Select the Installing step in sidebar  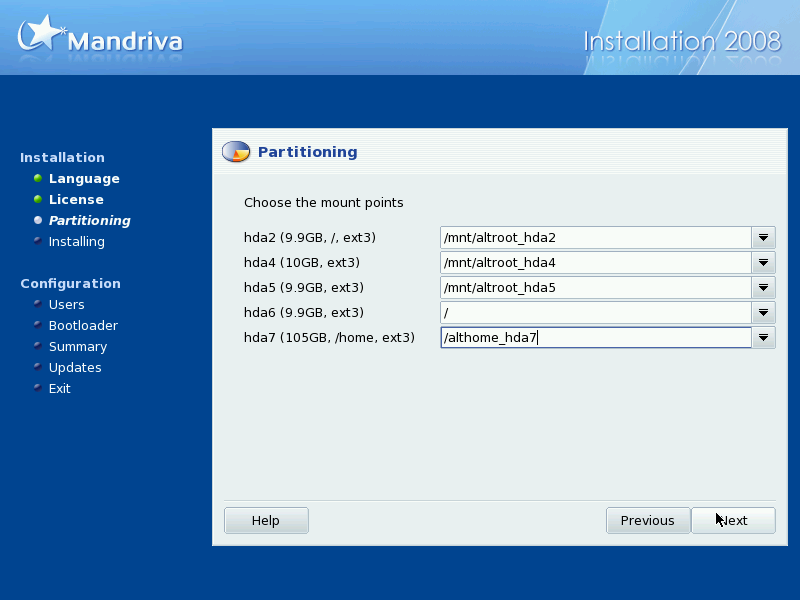(77, 241)
